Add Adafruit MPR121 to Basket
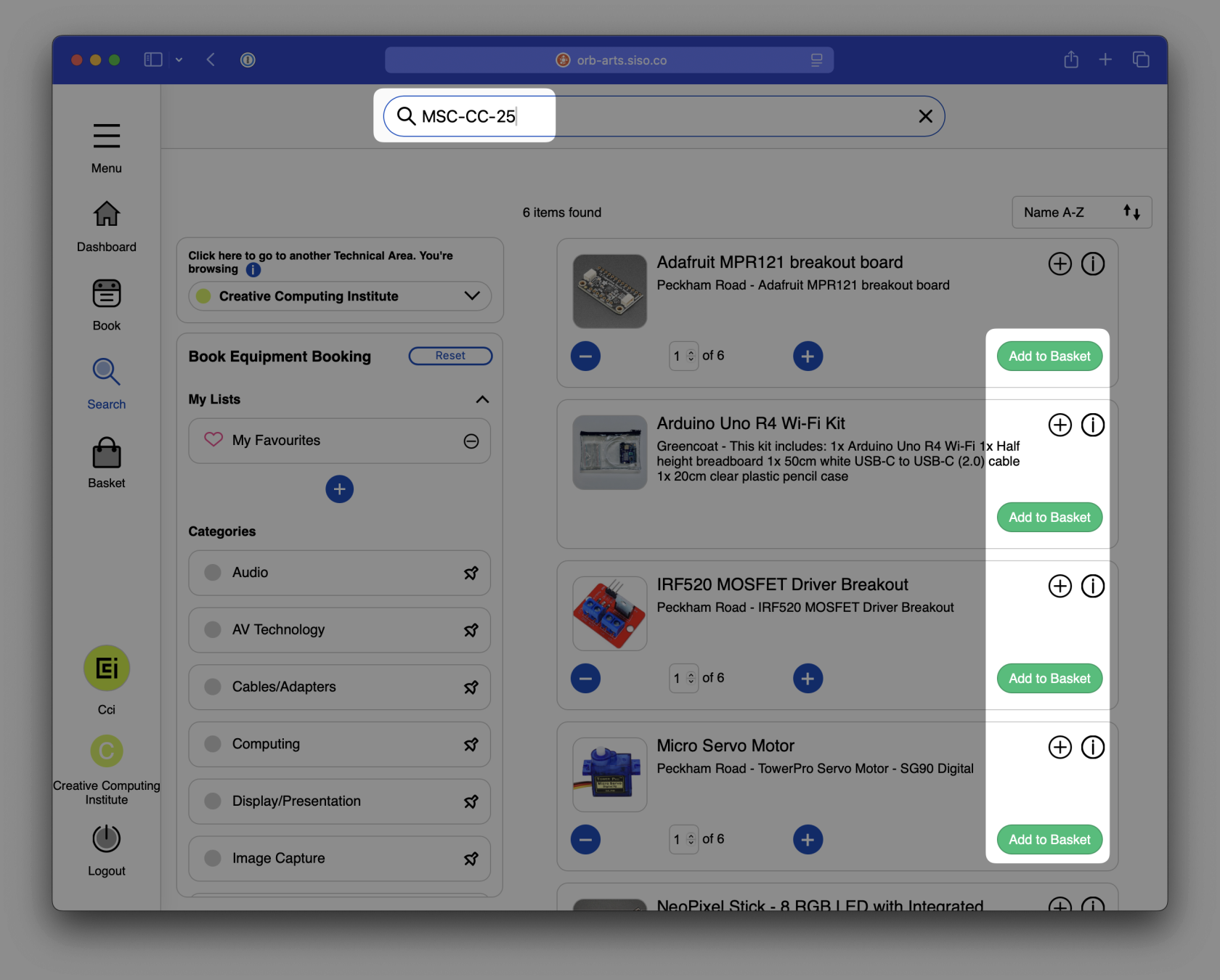1220x980 pixels. (1049, 356)
